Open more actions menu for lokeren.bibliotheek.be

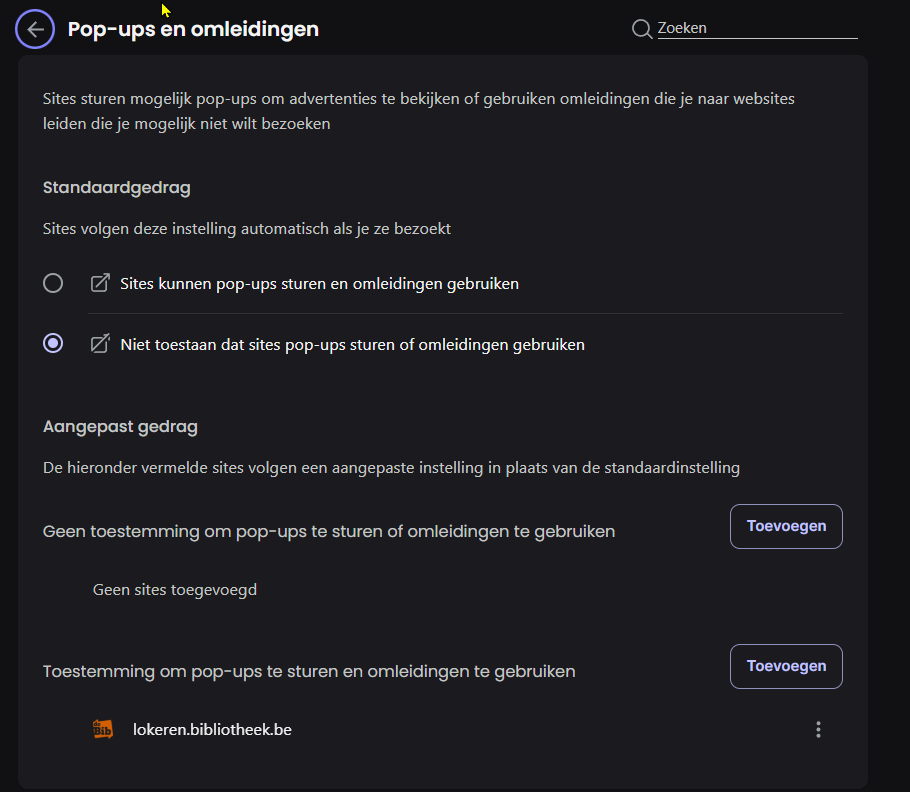(818, 729)
